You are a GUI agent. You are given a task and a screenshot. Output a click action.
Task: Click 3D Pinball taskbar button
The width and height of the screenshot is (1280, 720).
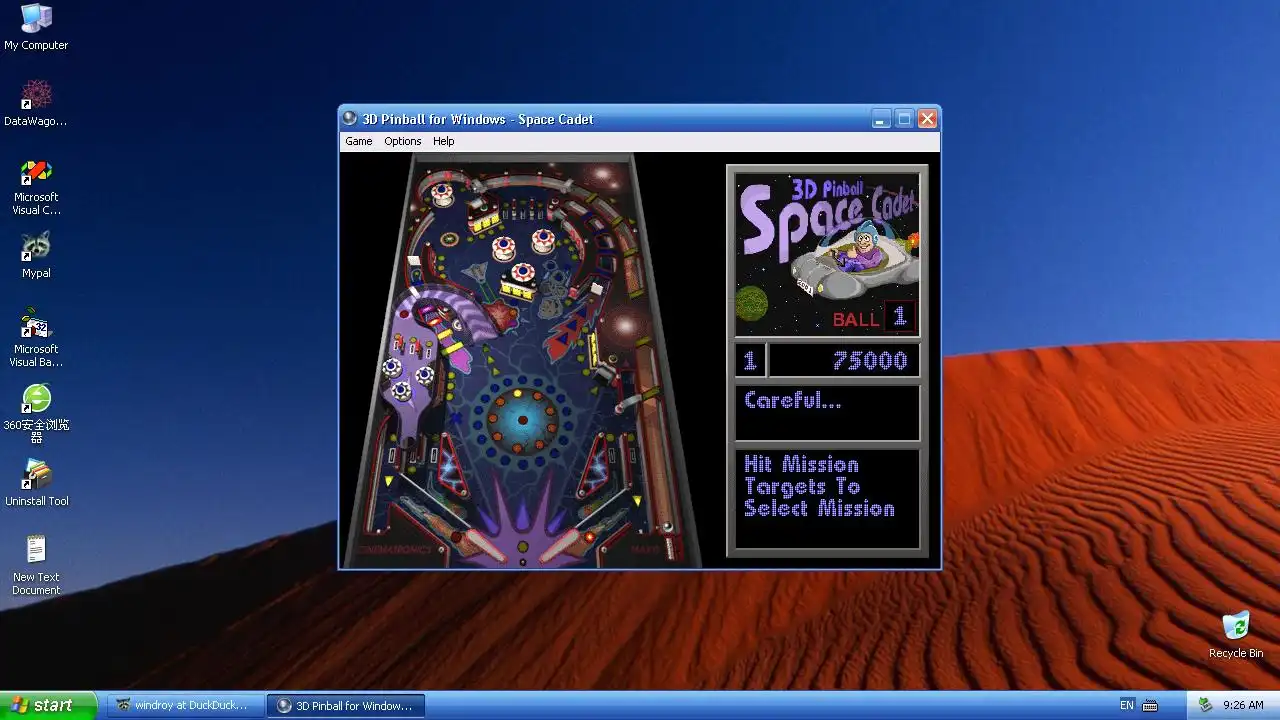346,705
